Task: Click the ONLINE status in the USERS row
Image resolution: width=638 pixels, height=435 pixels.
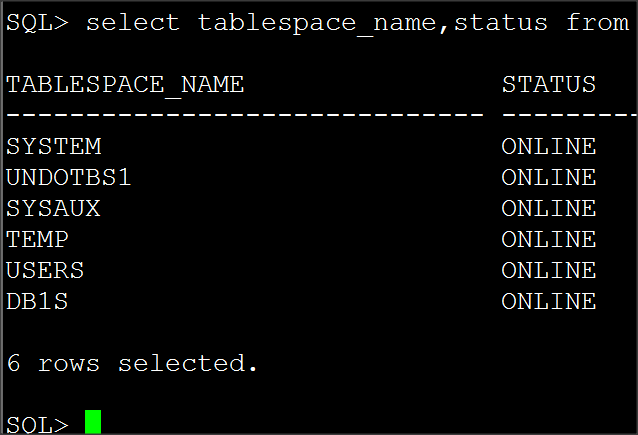Action: [x=549, y=271]
